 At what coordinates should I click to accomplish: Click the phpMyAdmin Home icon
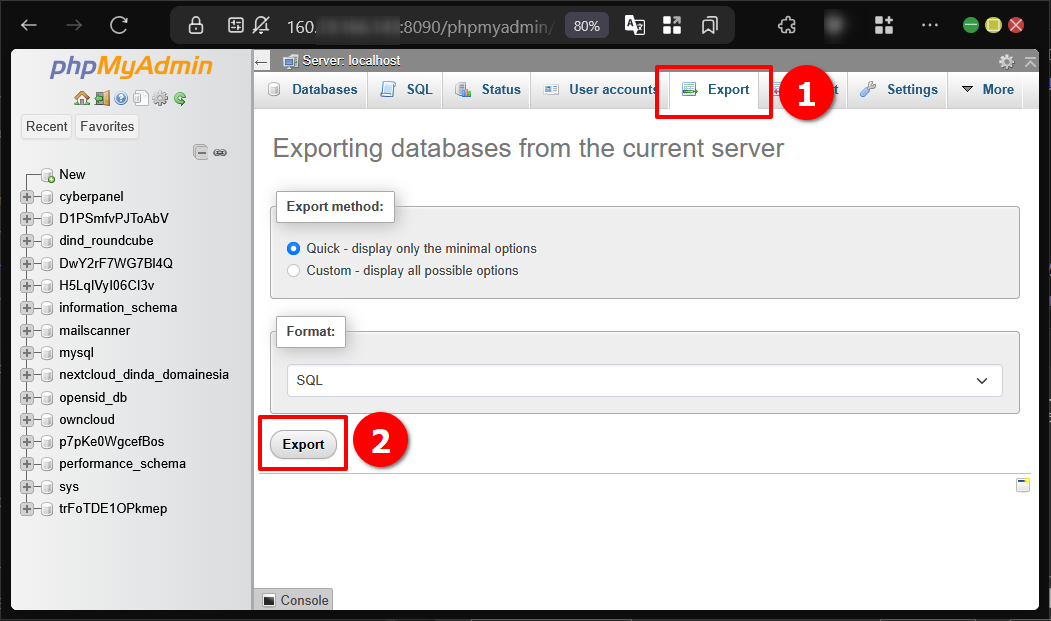82,98
